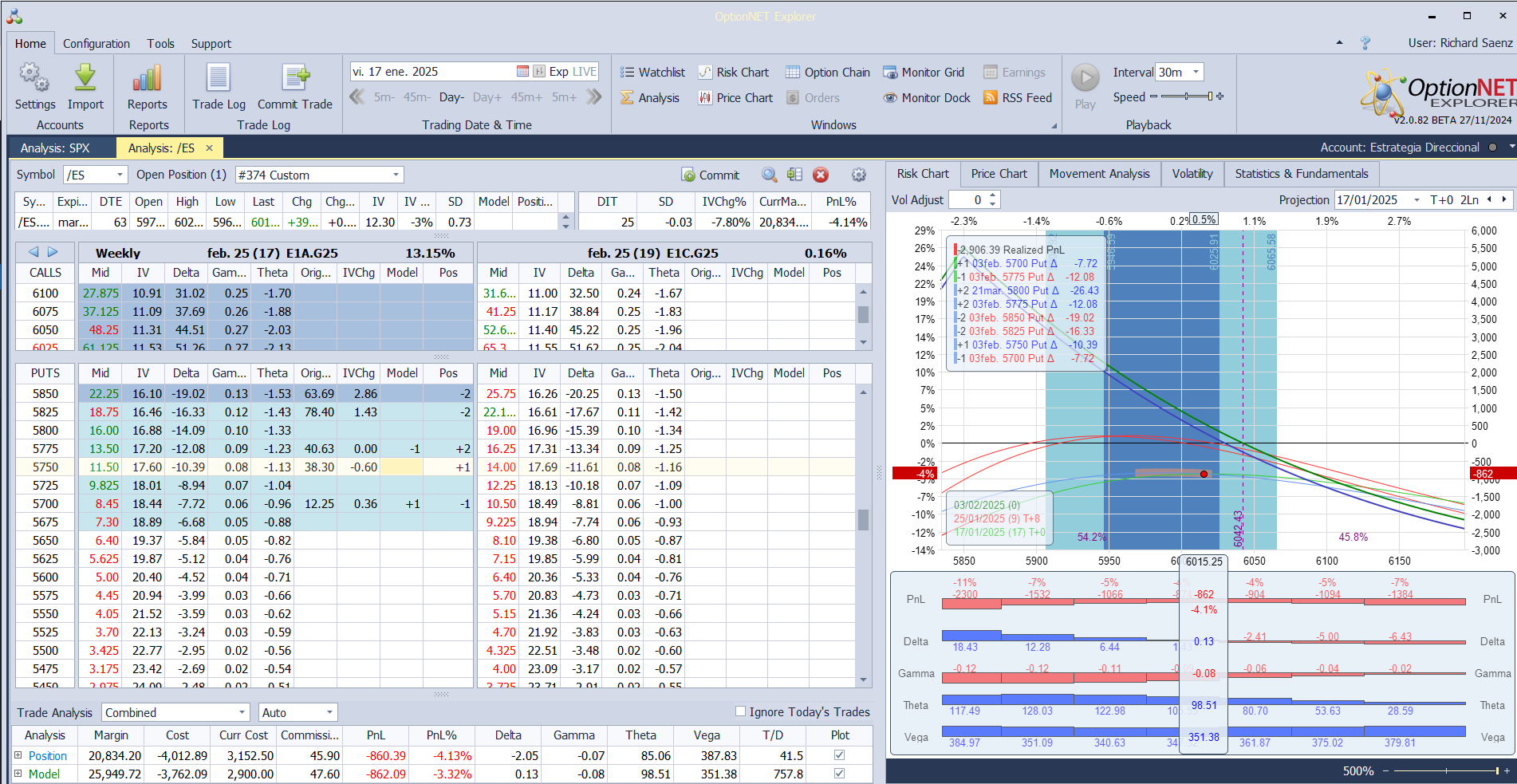Go to the previous expiration with left arrow
The width and height of the screenshot is (1517, 784).
[33, 252]
